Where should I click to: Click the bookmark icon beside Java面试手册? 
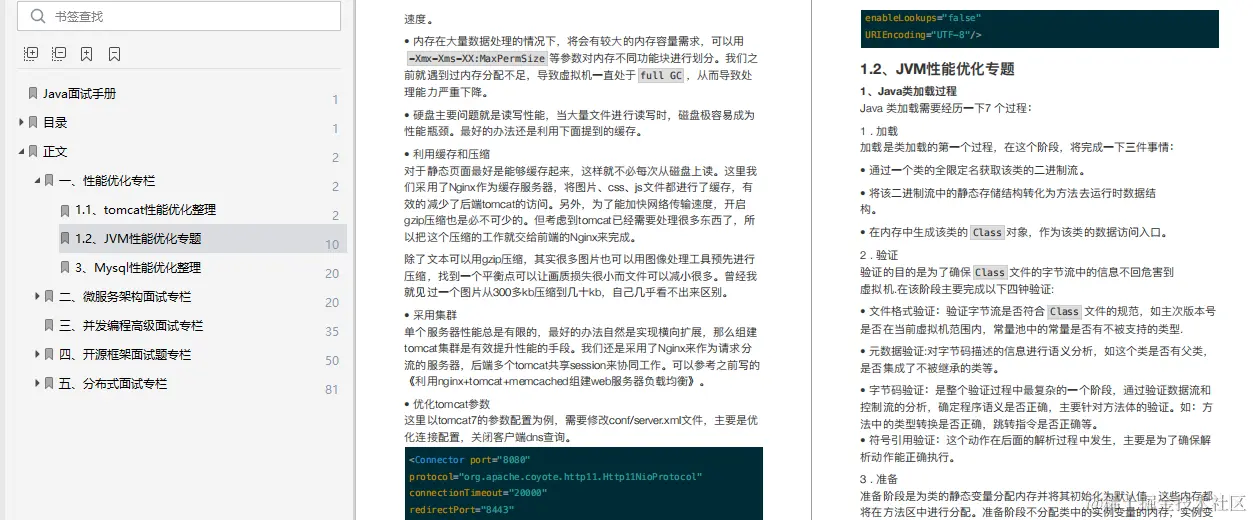(x=34, y=94)
